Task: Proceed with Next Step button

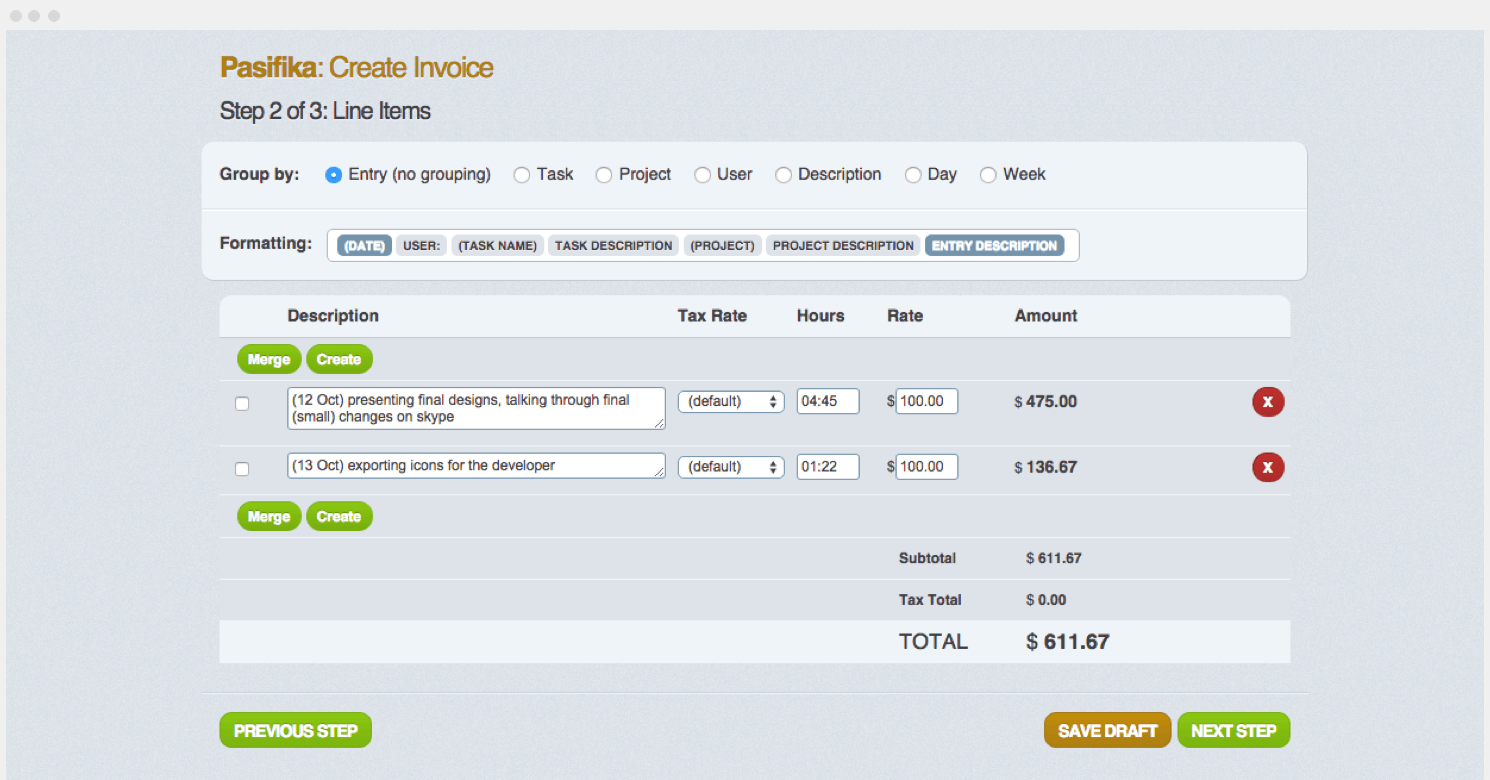Action: tap(1234, 731)
